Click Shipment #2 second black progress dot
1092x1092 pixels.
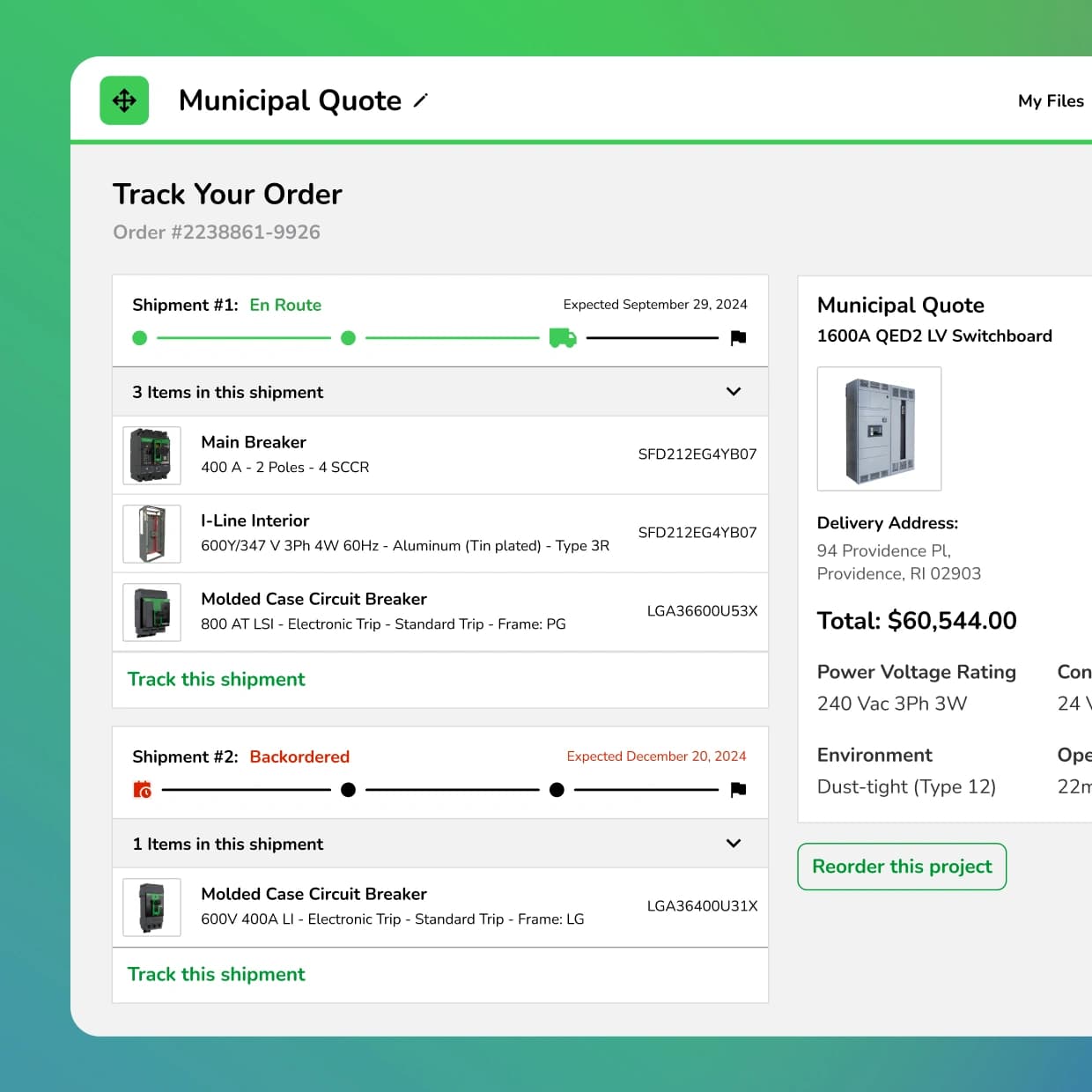coord(557,789)
